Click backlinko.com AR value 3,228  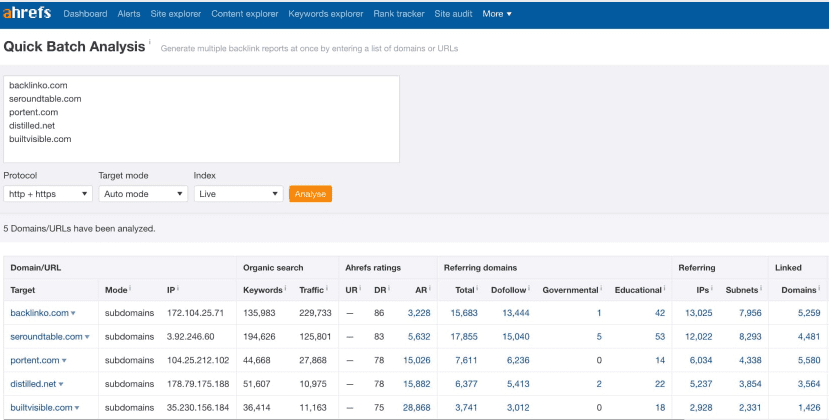pos(419,313)
